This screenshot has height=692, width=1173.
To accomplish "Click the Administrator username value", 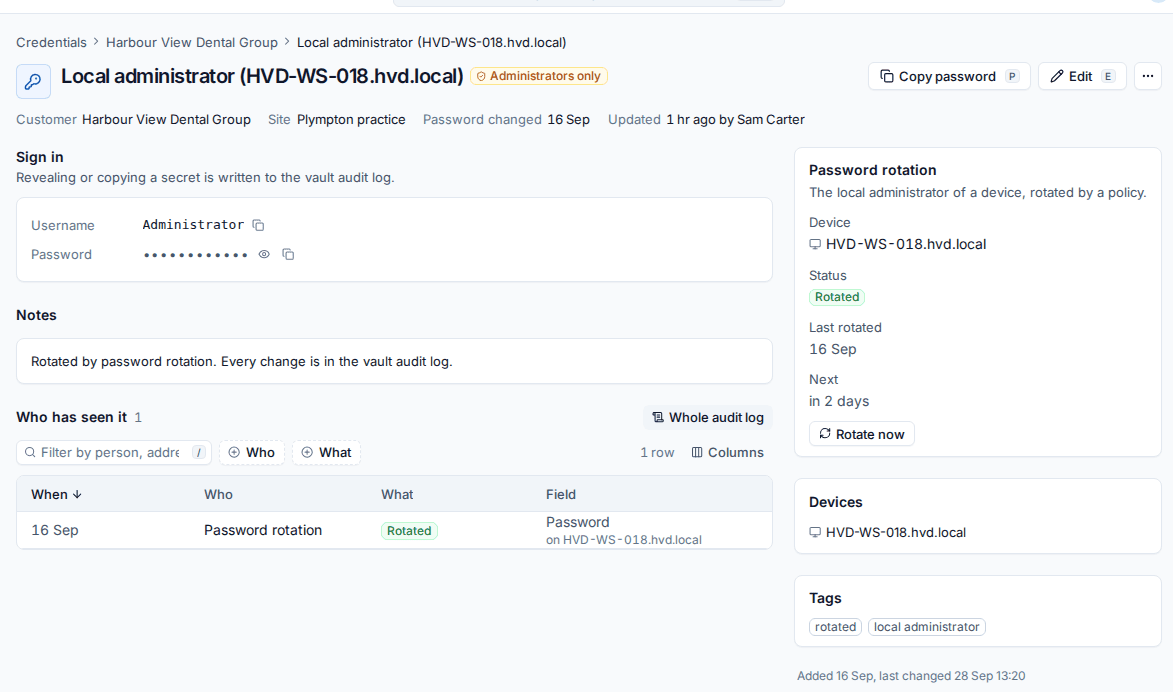I will click(193, 225).
